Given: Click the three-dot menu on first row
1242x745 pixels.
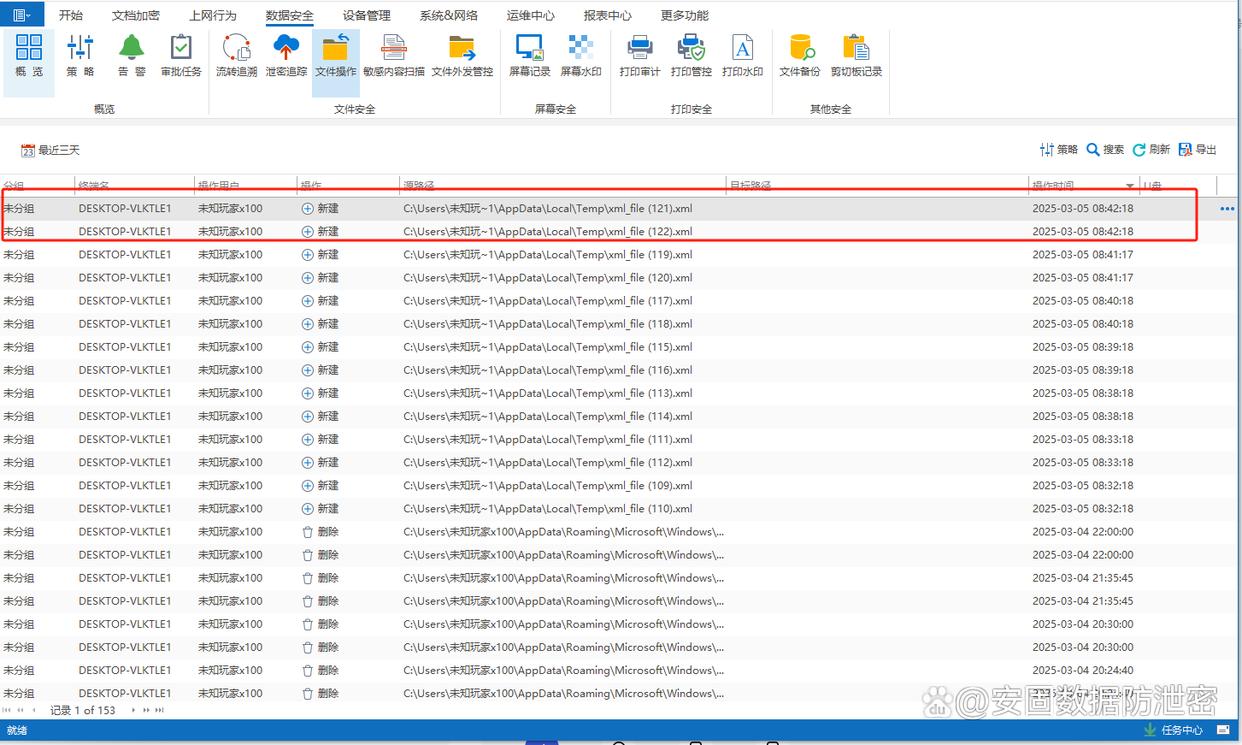Looking at the screenshot, I should (x=1227, y=209).
